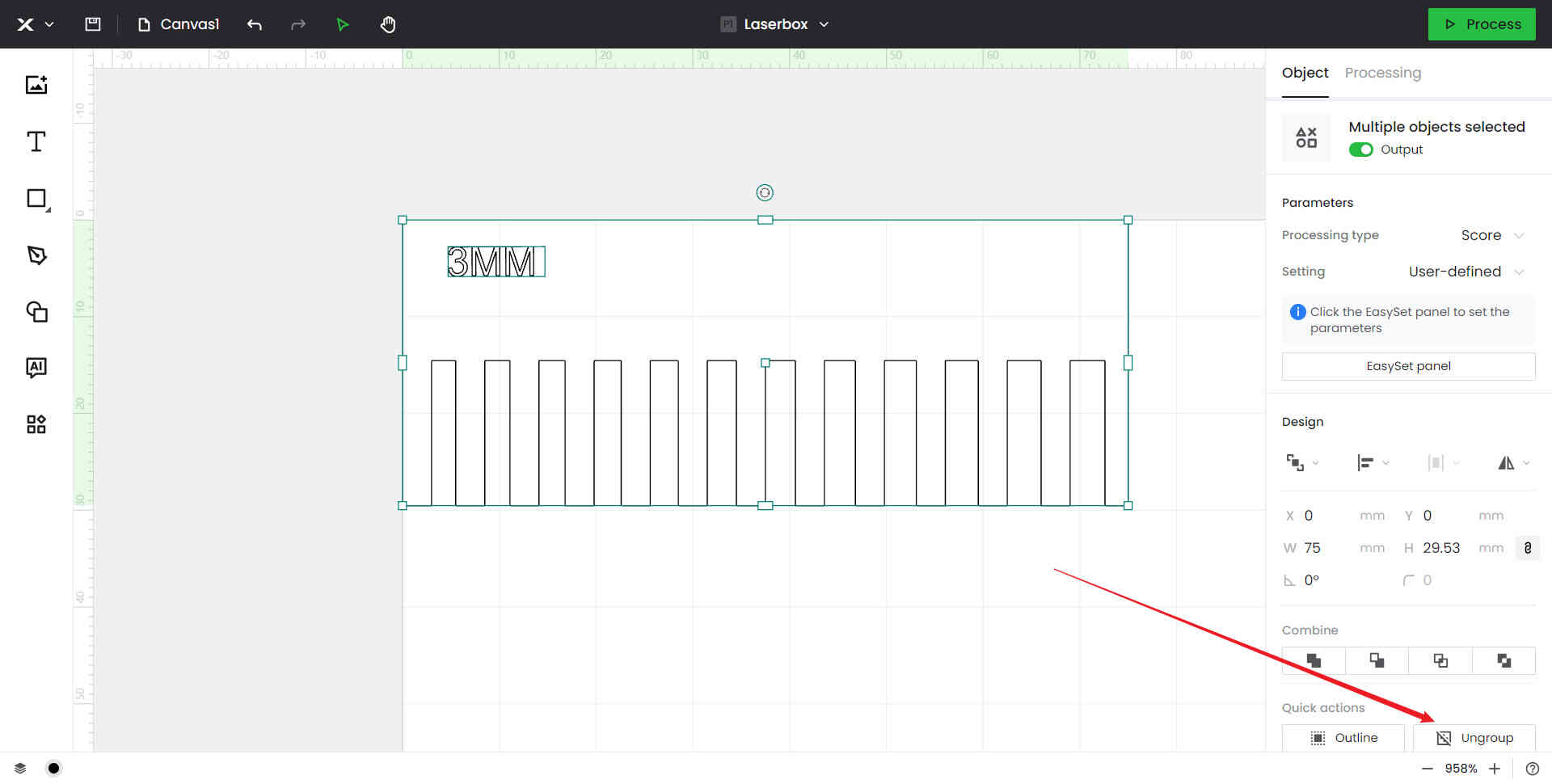
Task: Click the save project icon
Action: (x=93, y=24)
